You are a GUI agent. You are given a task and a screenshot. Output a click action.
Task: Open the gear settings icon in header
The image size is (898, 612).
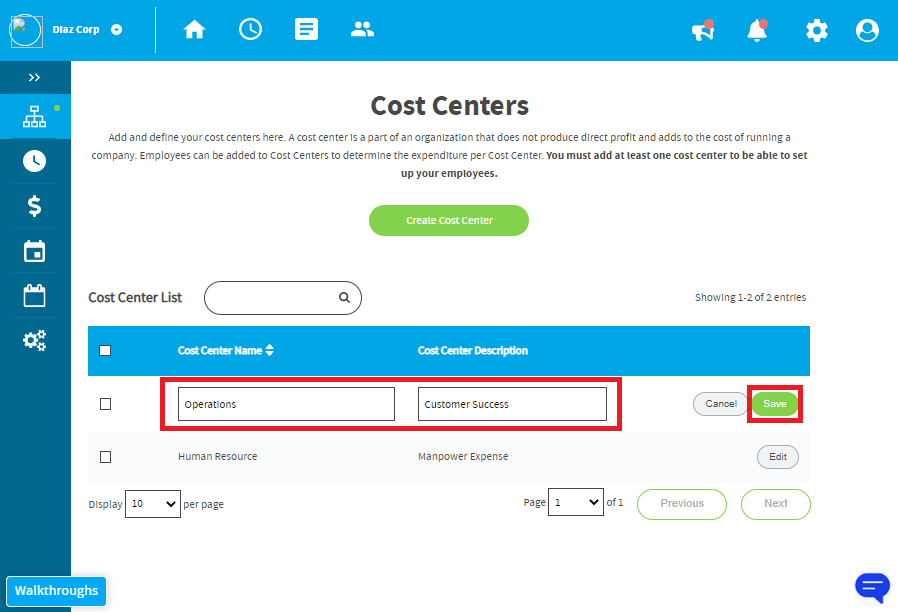[817, 30]
